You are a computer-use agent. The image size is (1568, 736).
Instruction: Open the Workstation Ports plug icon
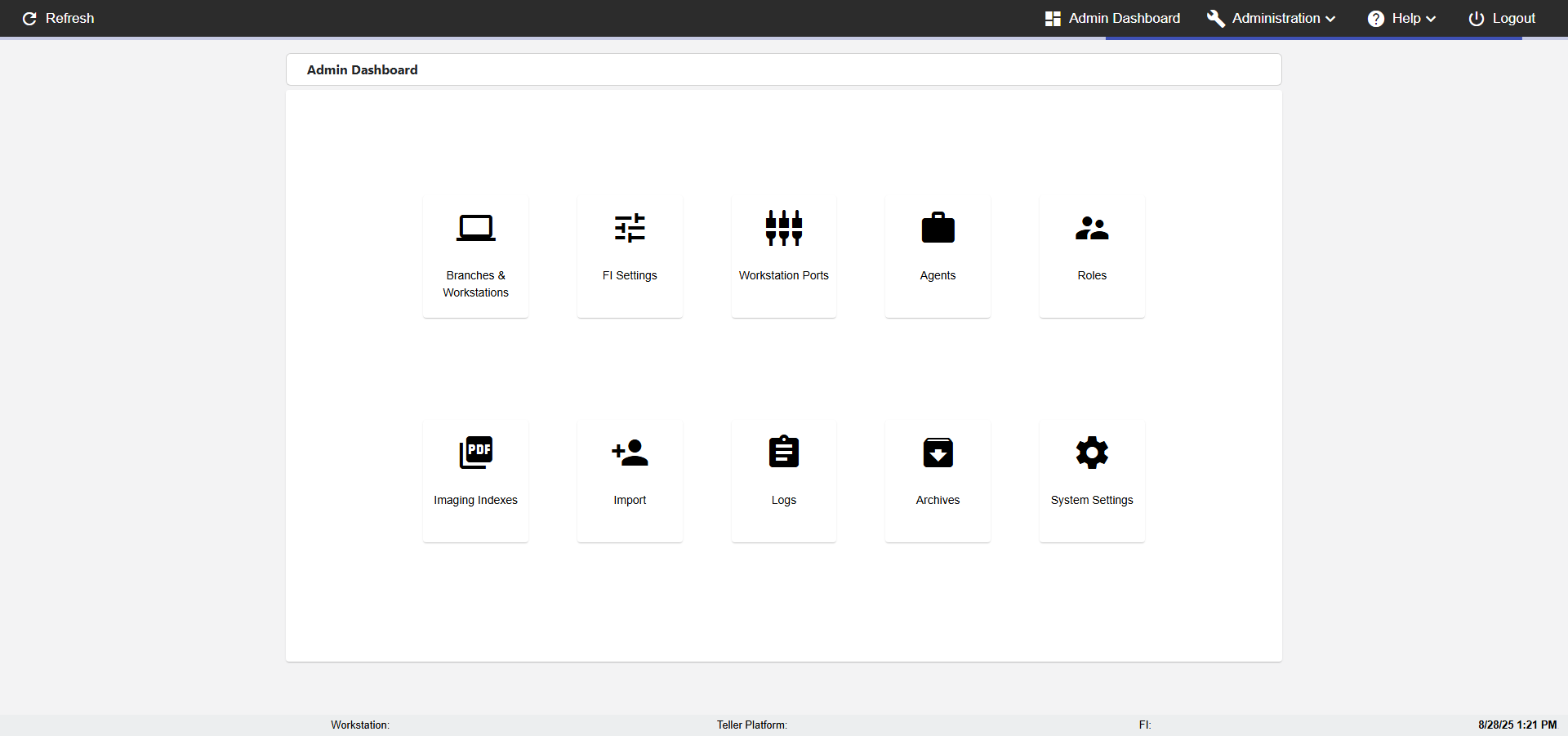[784, 228]
